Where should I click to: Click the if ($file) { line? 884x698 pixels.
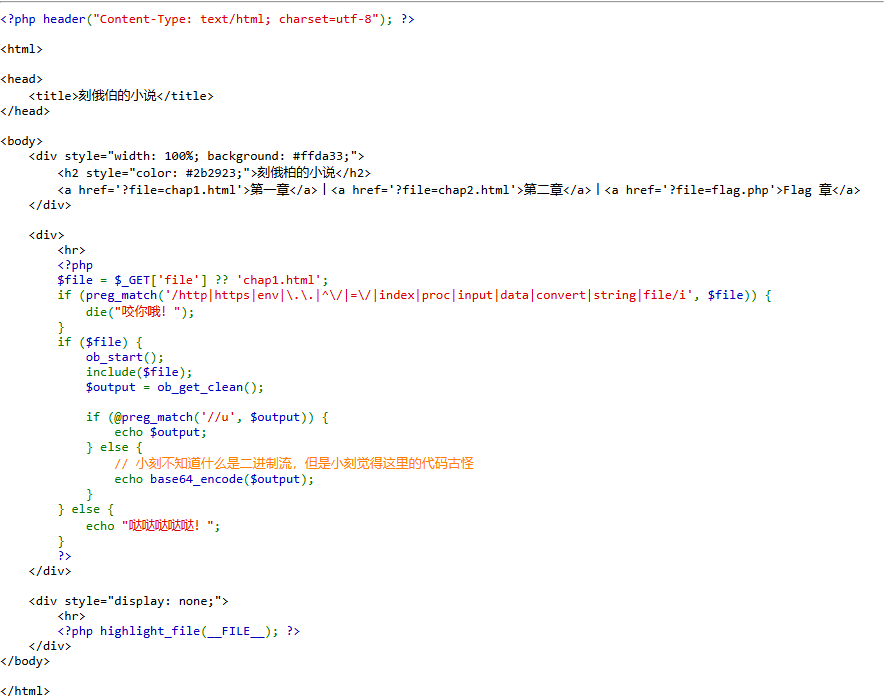click(100, 342)
